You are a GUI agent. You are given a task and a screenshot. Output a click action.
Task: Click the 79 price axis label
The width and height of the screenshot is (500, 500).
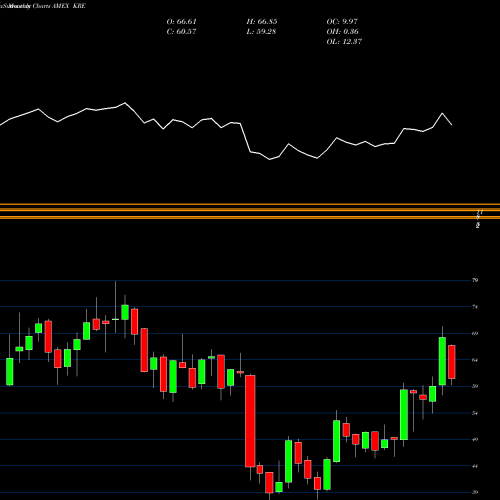(x=475, y=280)
